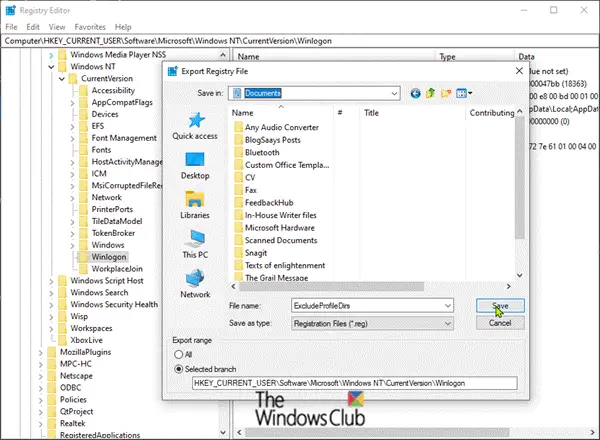
Task: Select the XboxLive registry key
Action: pyautogui.click(x=86, y=340)
